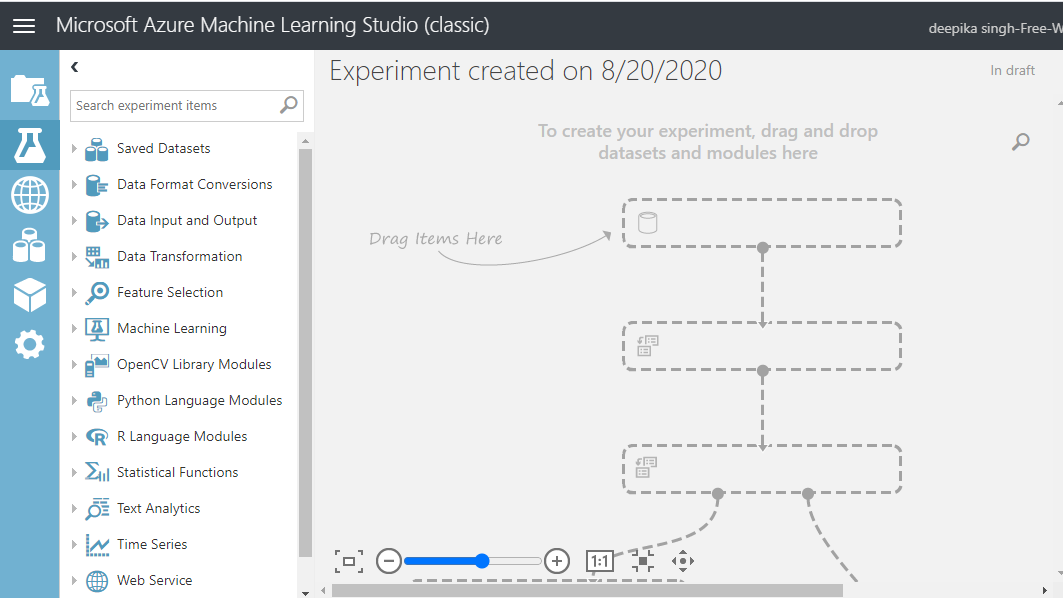Viewport: 1063px width, 598px height.
Task: Select the Python Language Modules label
Action: click(x=199, y=400)
